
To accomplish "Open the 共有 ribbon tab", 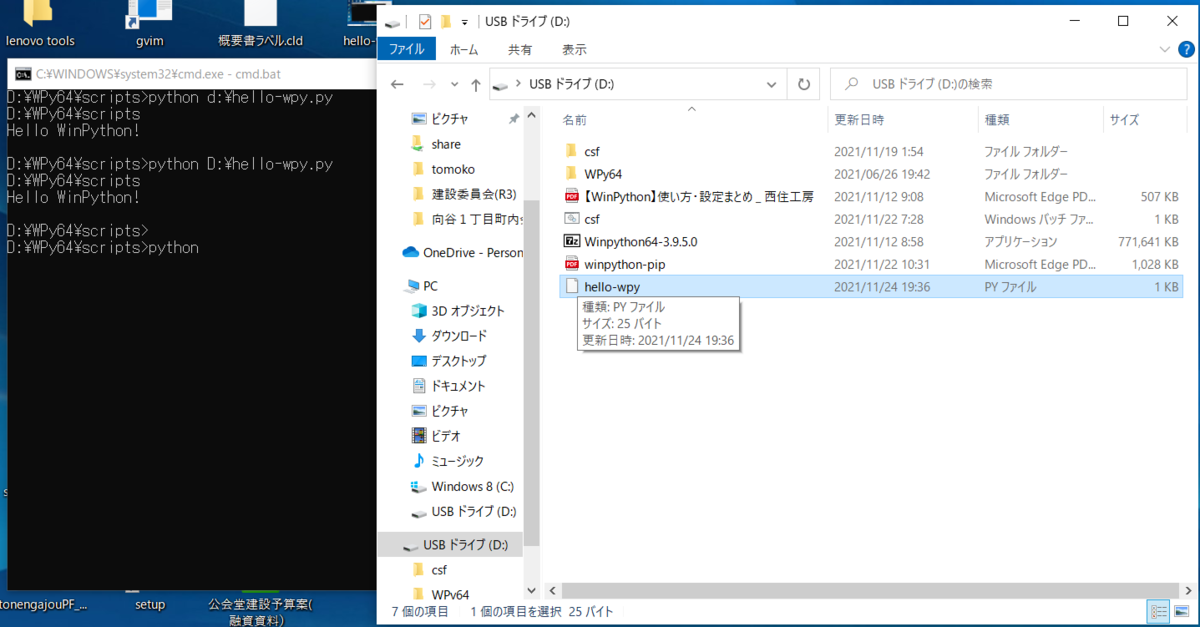I will 520,49.
